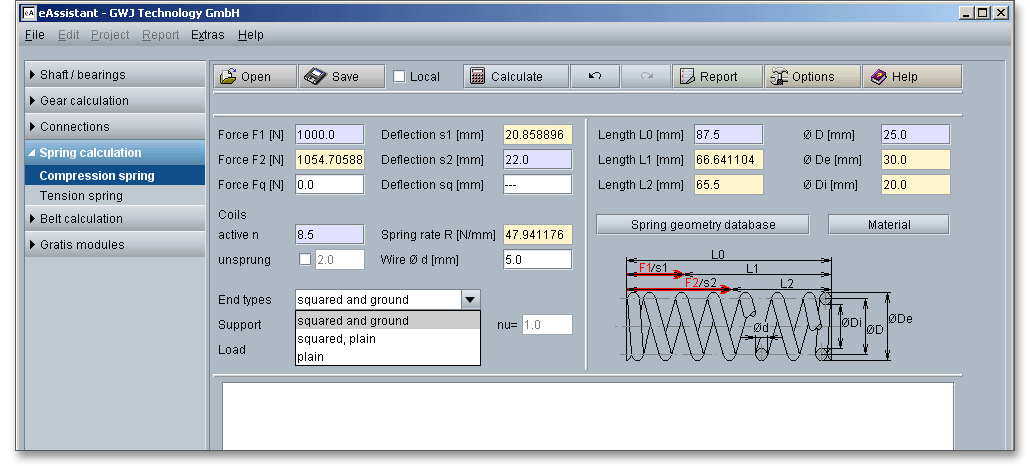This screenshot has height=466, width=1030.
Task: Toggle the unsprung coils checkbox
Action: pos(306,260)
